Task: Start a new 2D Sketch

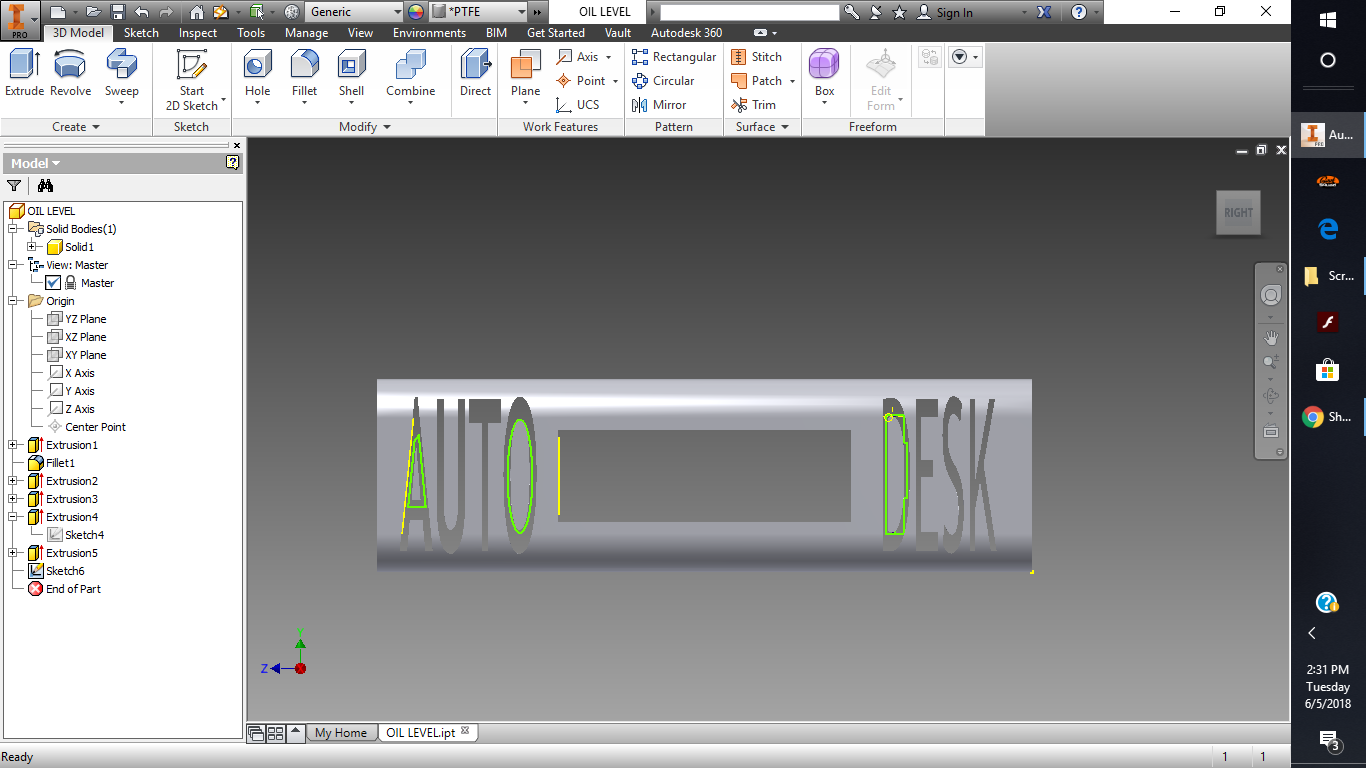Action: click(x=192, y=80)
